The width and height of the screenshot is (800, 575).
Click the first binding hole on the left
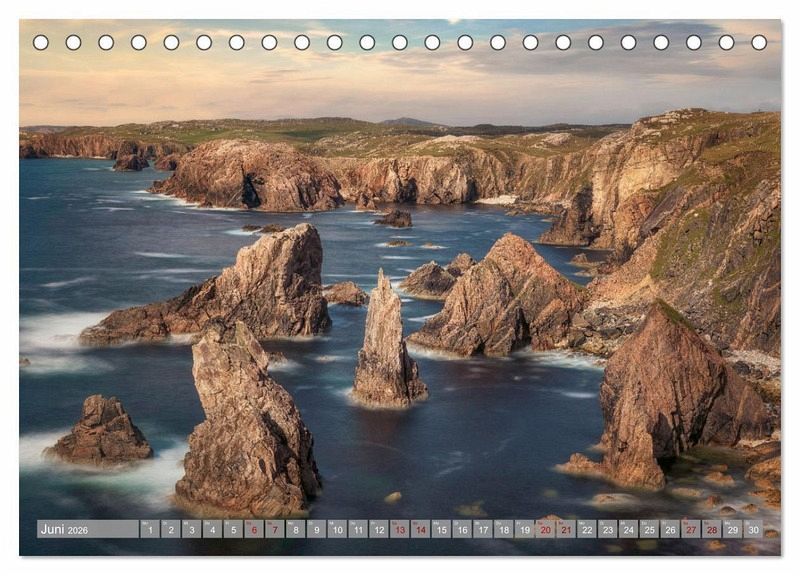coord(41,42)
